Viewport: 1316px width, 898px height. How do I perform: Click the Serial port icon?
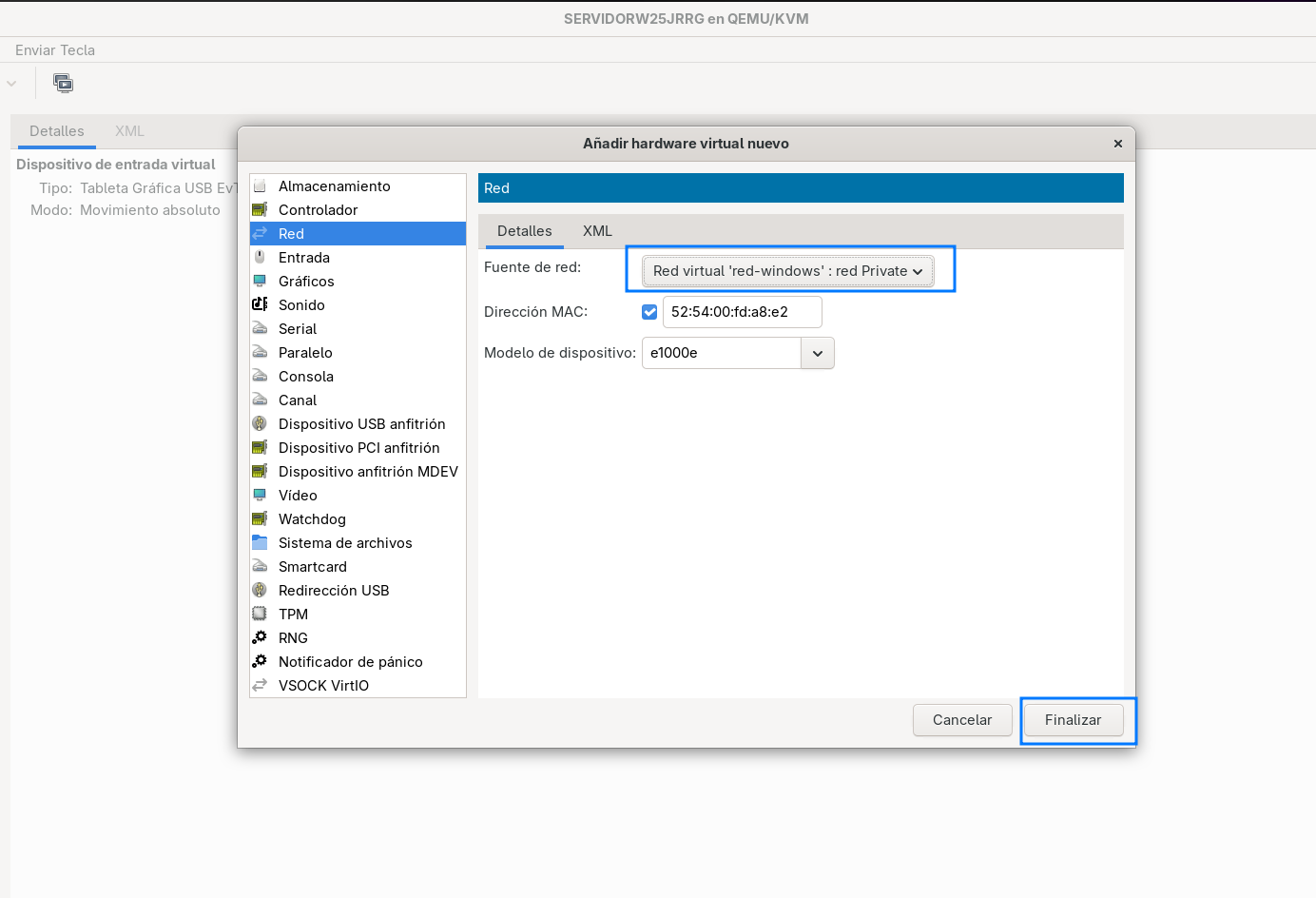coord(260,329)
